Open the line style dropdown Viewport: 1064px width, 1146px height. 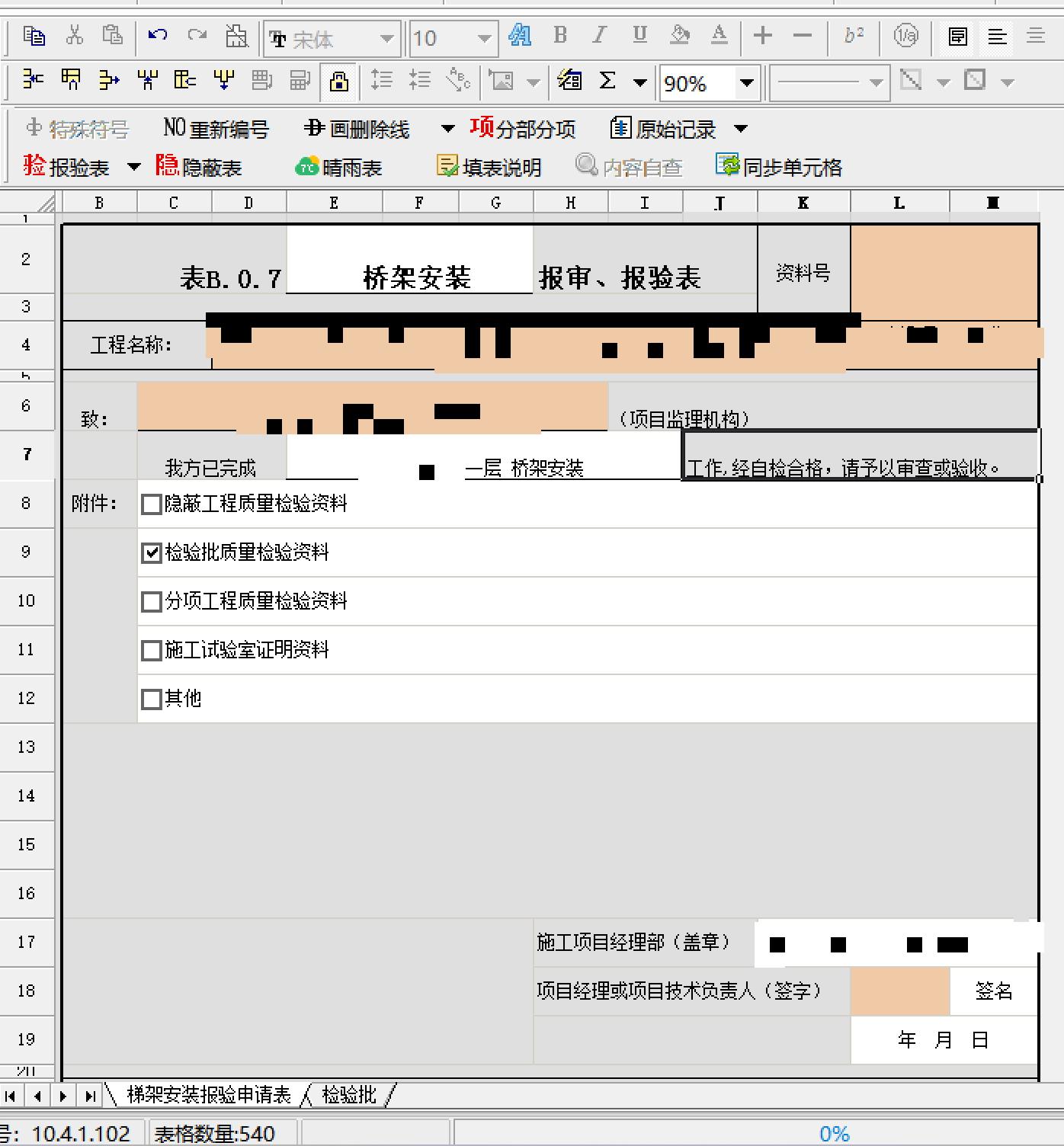click(x=876, y=82)
